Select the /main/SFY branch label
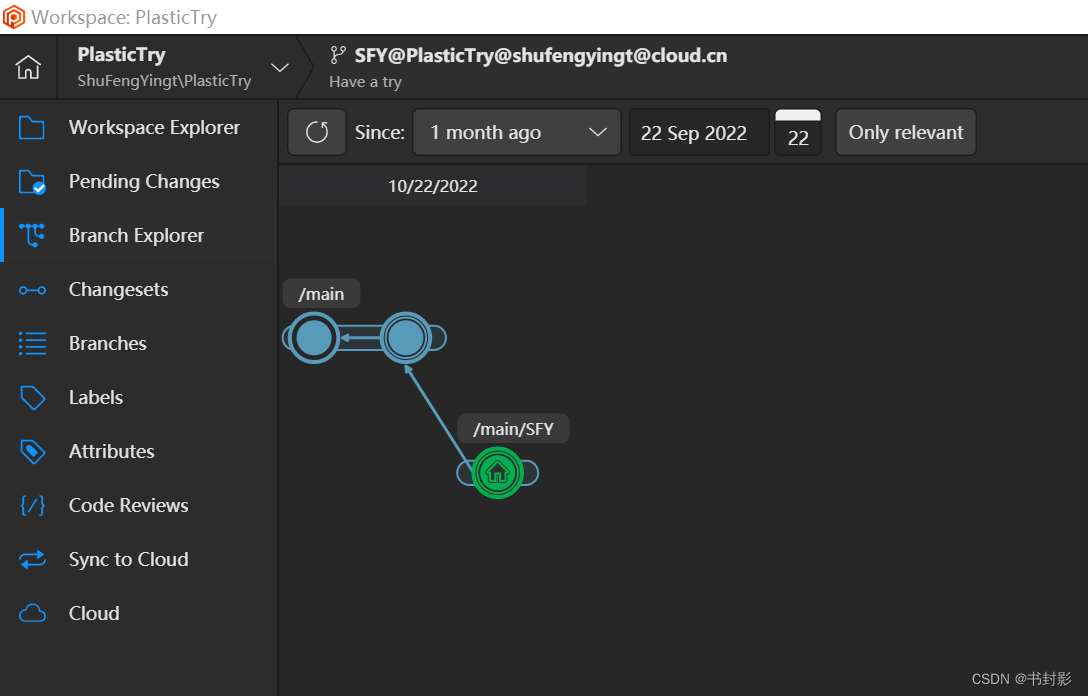The width and height of the screenshot is (1088, 696). click(x=513, y=429)
